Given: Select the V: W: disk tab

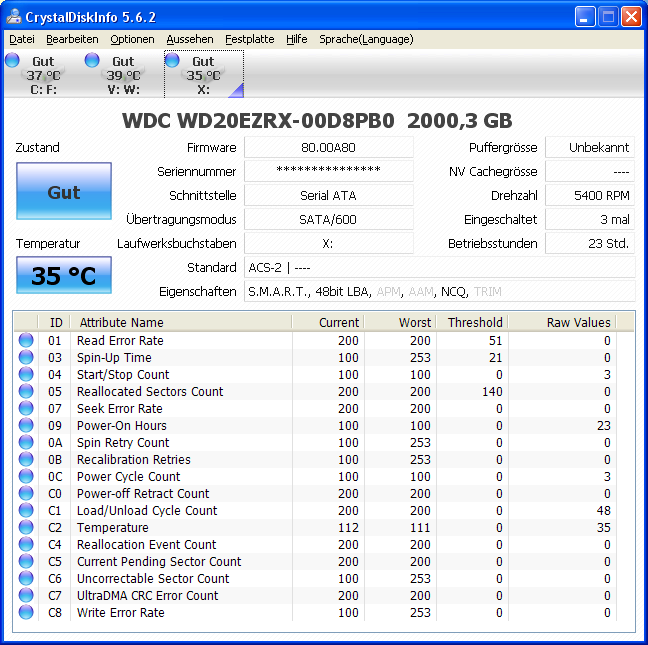Looking at the screenshot, I should [x=123, y=74].
